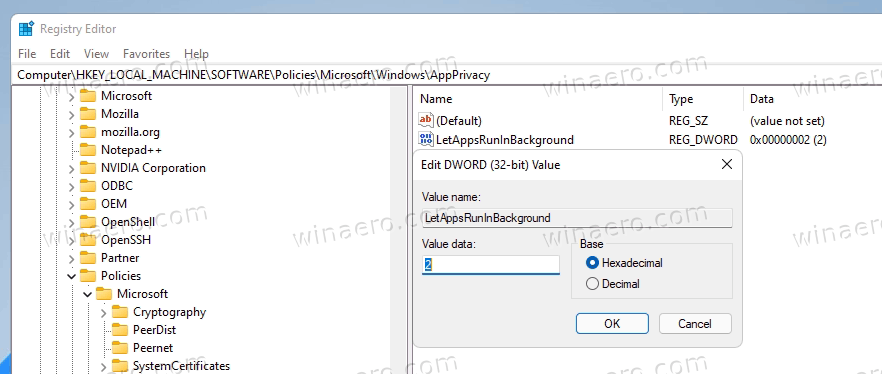Select the NVIDIA Corporation folder icon

[x=87, y=168]
